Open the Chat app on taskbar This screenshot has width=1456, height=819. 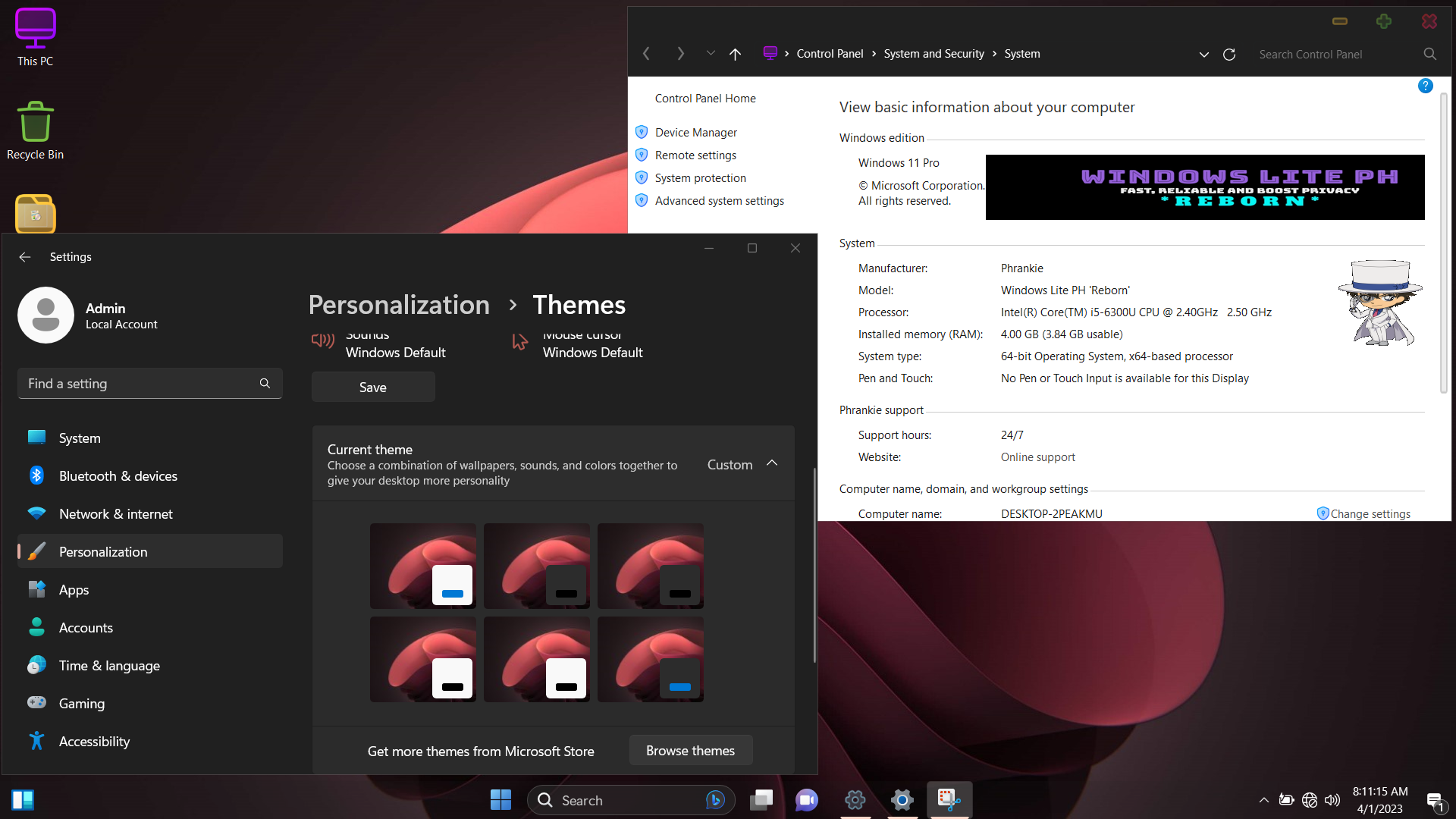click(x=807, y=800)
